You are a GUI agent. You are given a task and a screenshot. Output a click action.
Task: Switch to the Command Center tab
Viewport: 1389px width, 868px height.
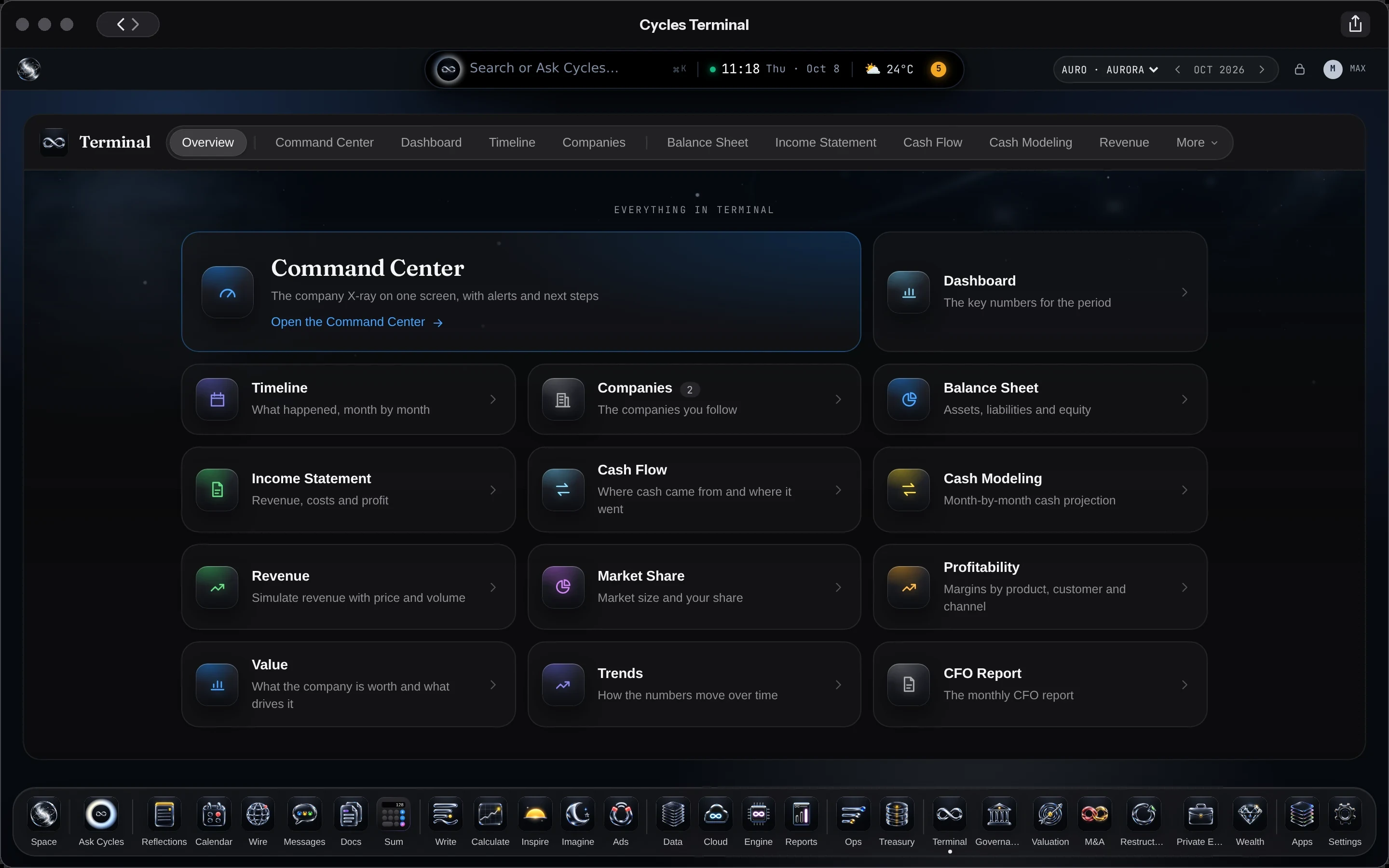tap(324, 142)
